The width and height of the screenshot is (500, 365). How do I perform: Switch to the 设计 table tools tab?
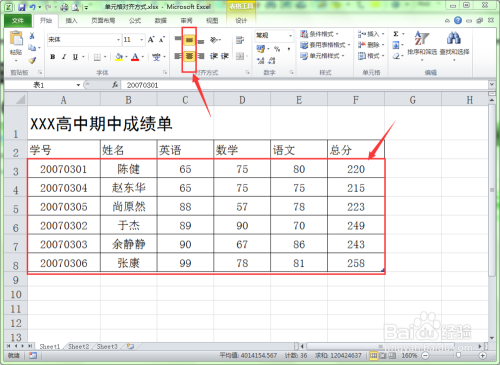(x=241, y=21)
